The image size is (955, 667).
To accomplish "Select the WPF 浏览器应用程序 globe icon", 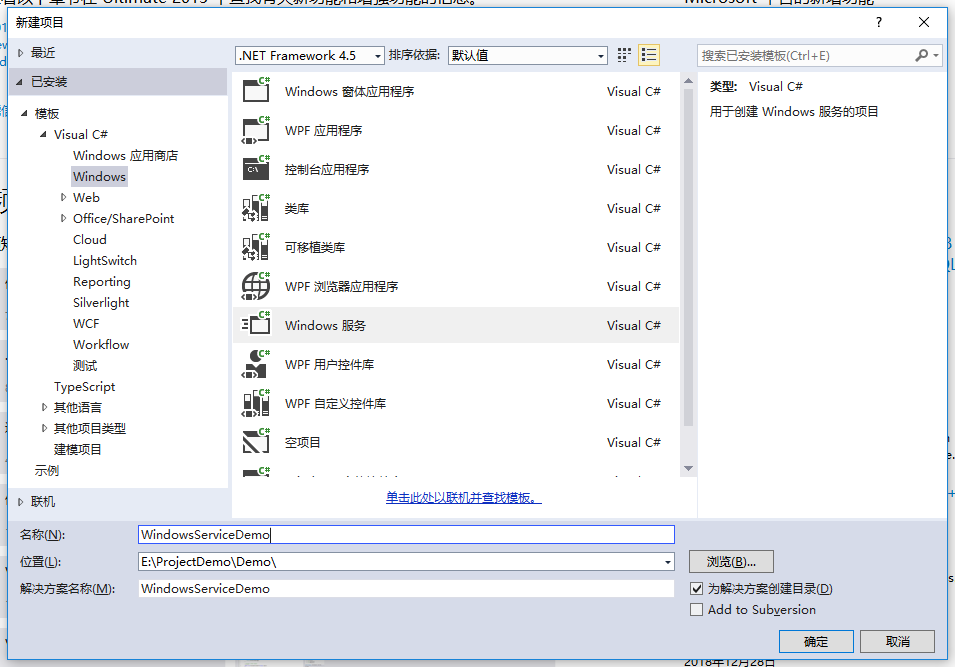I will [256, 286].
